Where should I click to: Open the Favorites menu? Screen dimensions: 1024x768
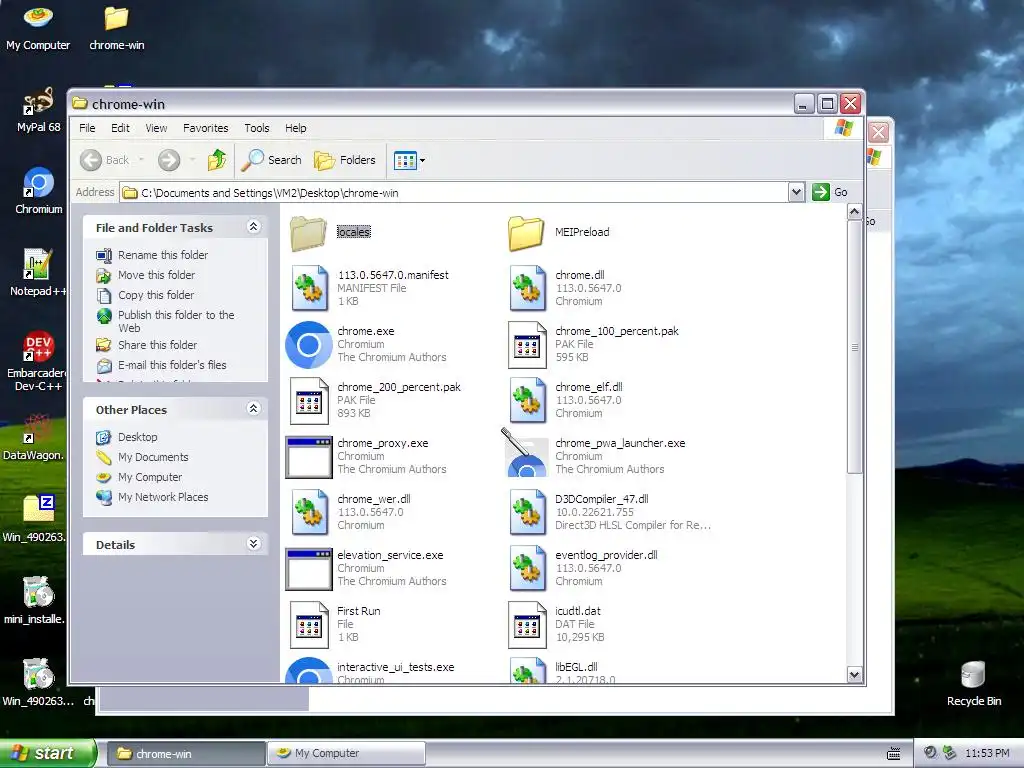coord(206,128)
